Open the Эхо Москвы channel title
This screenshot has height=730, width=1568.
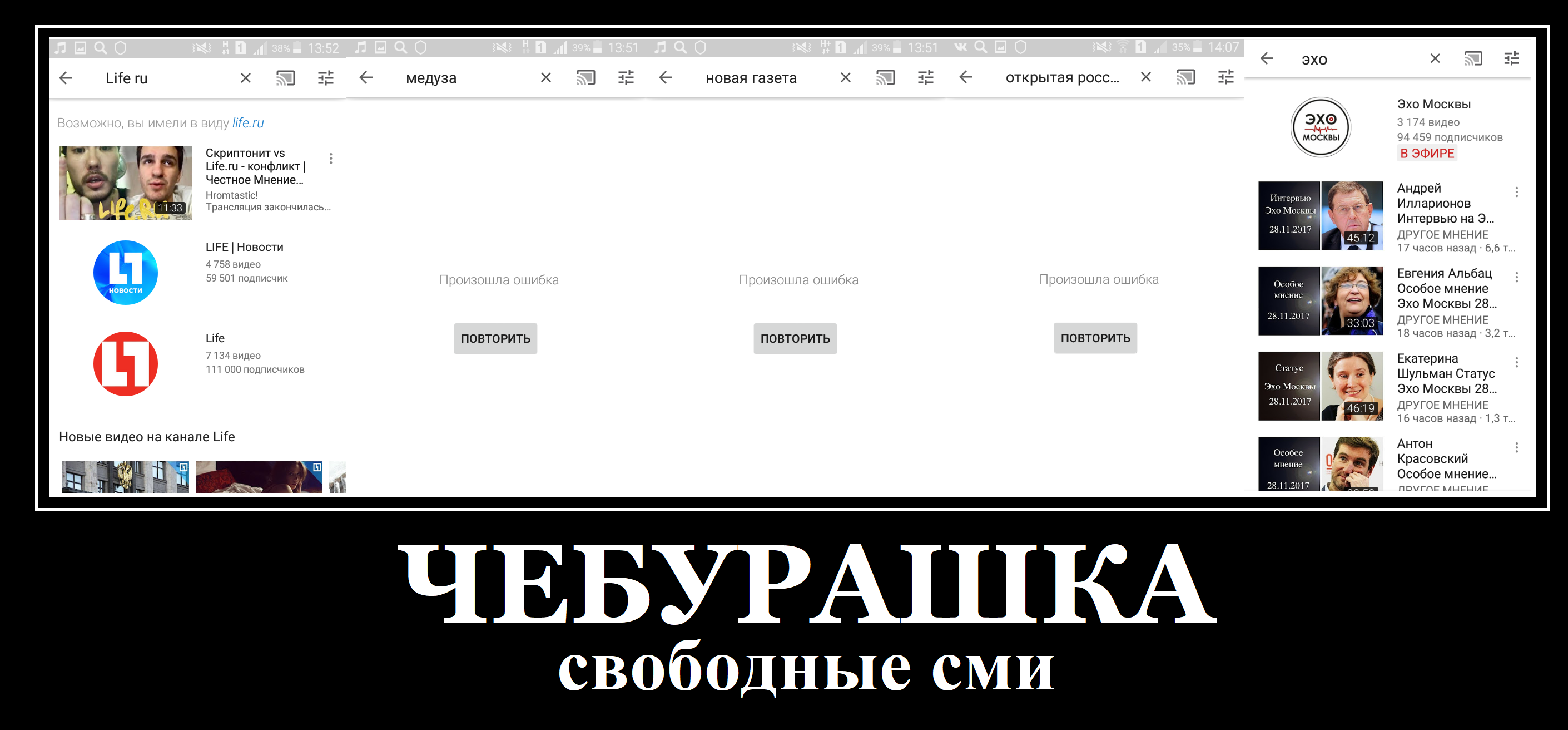(x=1433, y=104)
